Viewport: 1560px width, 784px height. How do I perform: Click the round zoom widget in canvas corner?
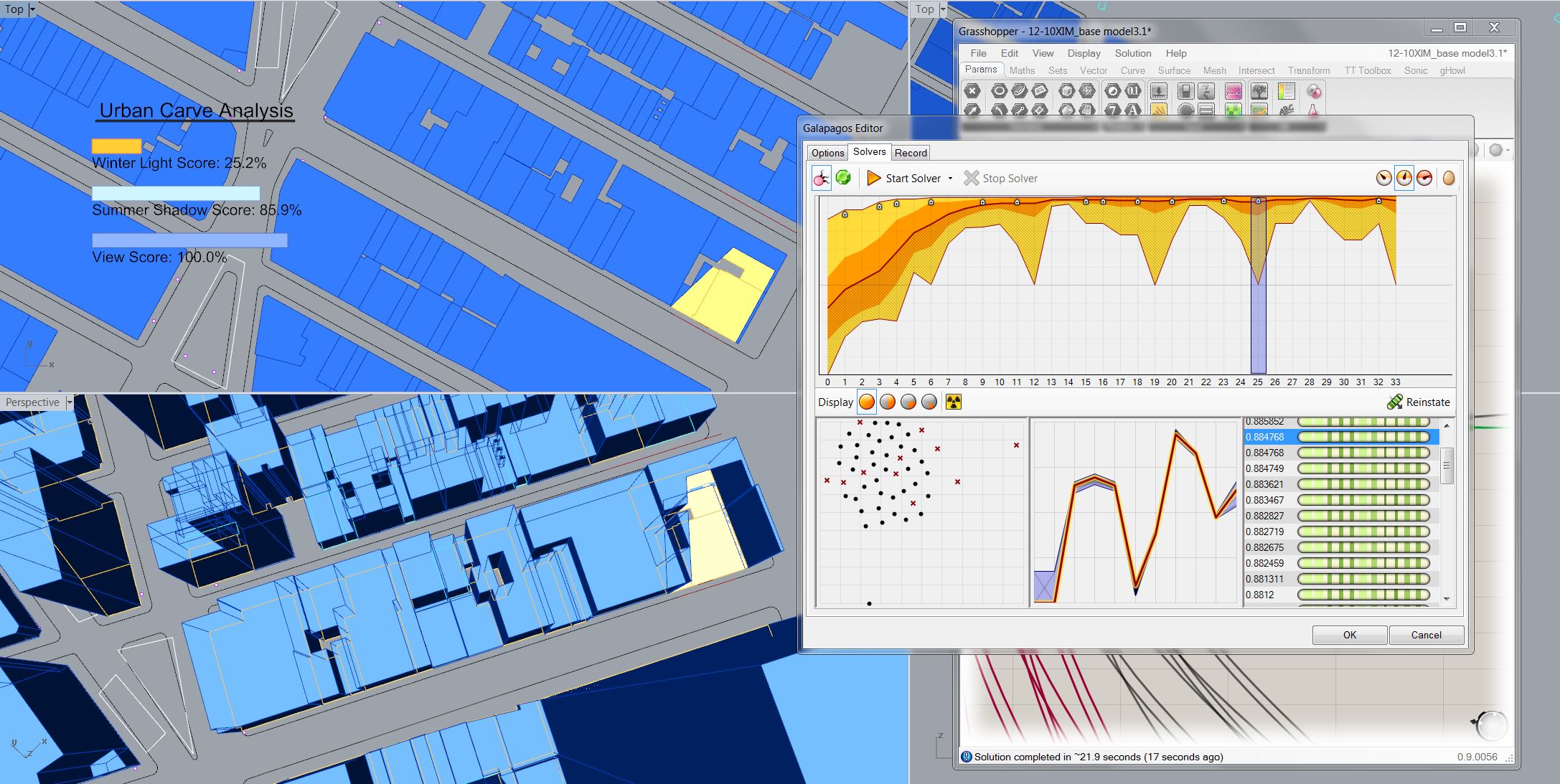(x=1492, y=725)
